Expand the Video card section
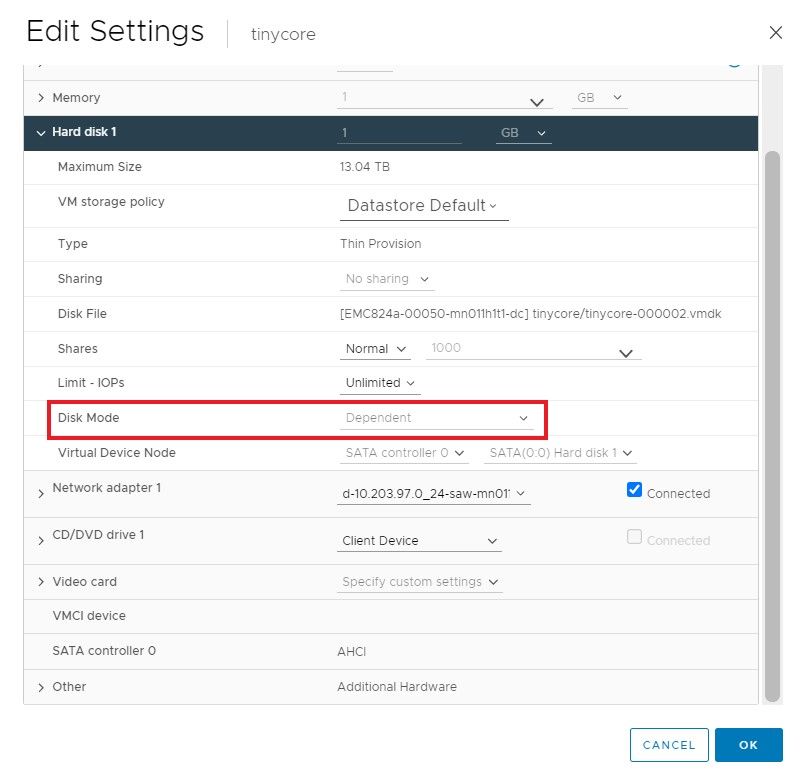This screenshot has width=805, height=780. (x=41, y=582)
